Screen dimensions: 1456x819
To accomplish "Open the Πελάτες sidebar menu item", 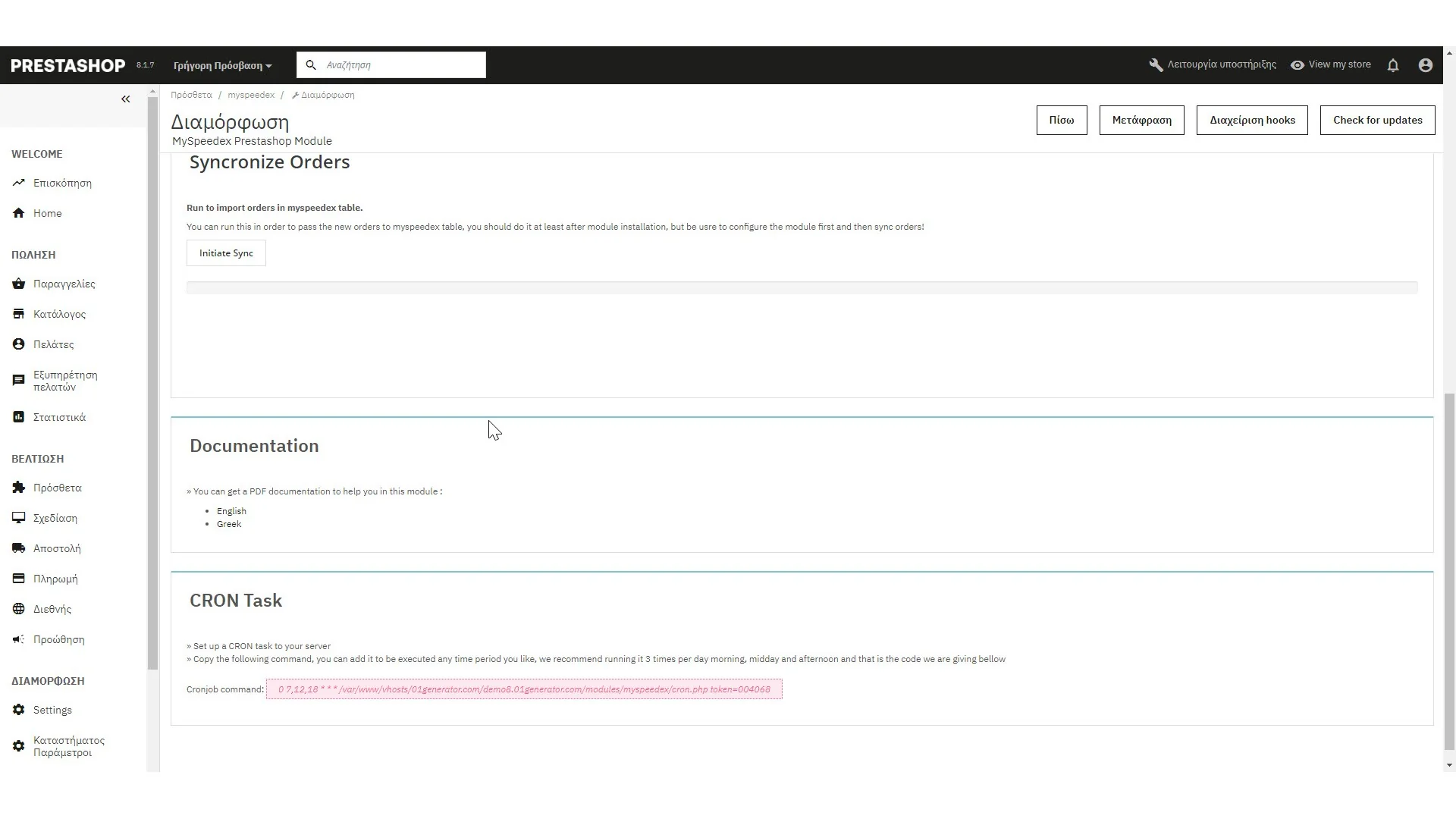I will [x=53, y=344].
